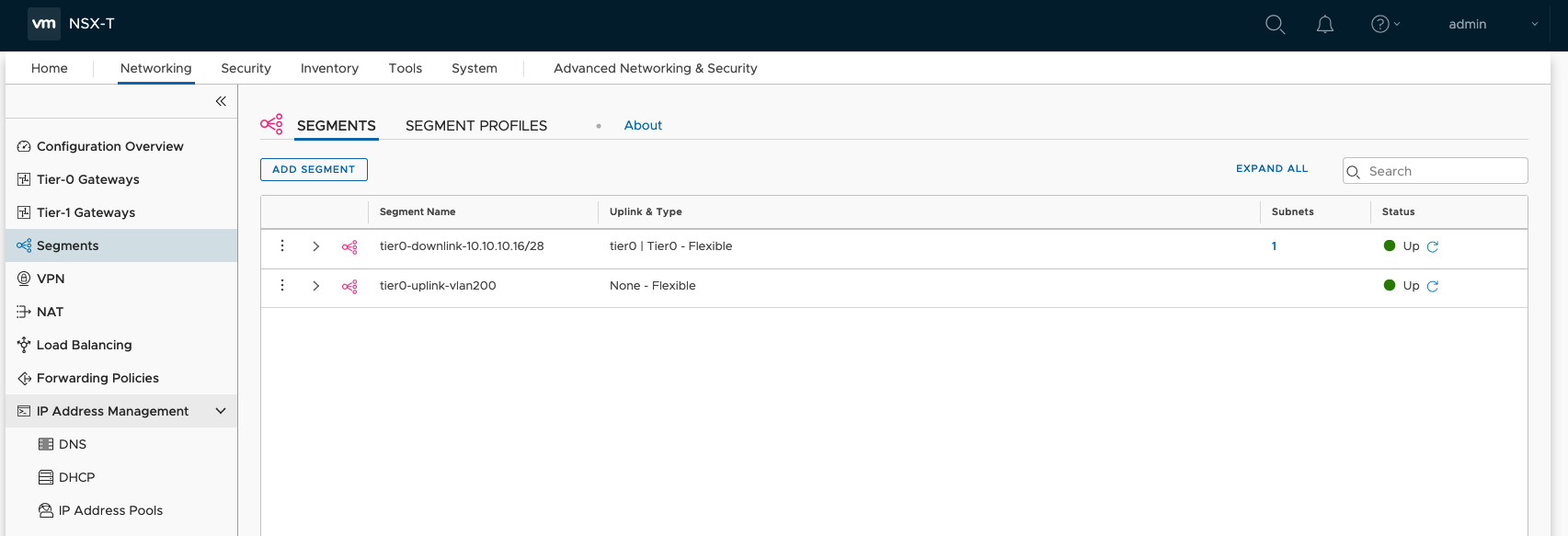Switch to the Segment Profiles tab
Viewport: 1568px width, 536px height.
(x=475, y=126)
